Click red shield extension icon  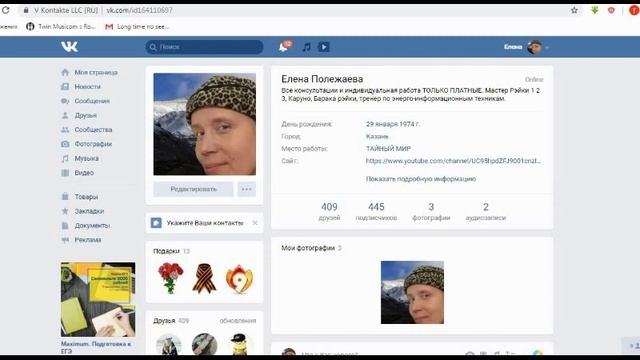coord(611,10)
